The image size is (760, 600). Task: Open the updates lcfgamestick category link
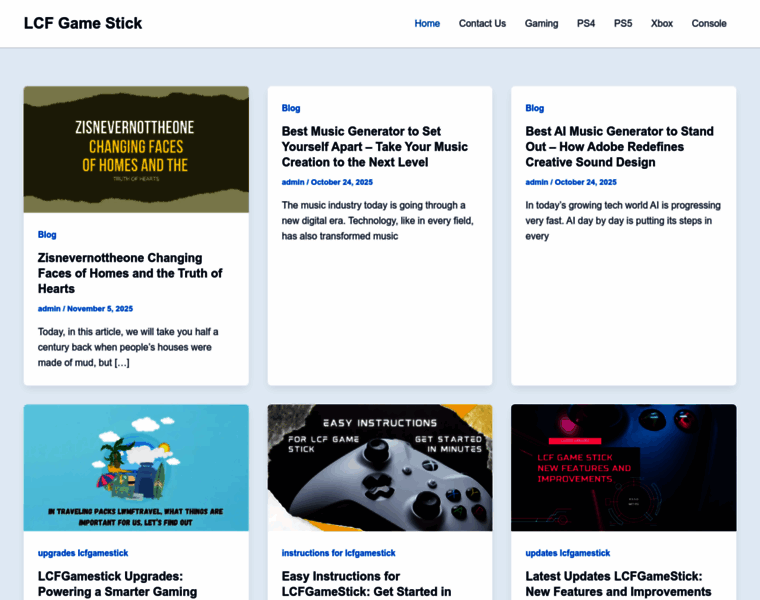point(568,553)
